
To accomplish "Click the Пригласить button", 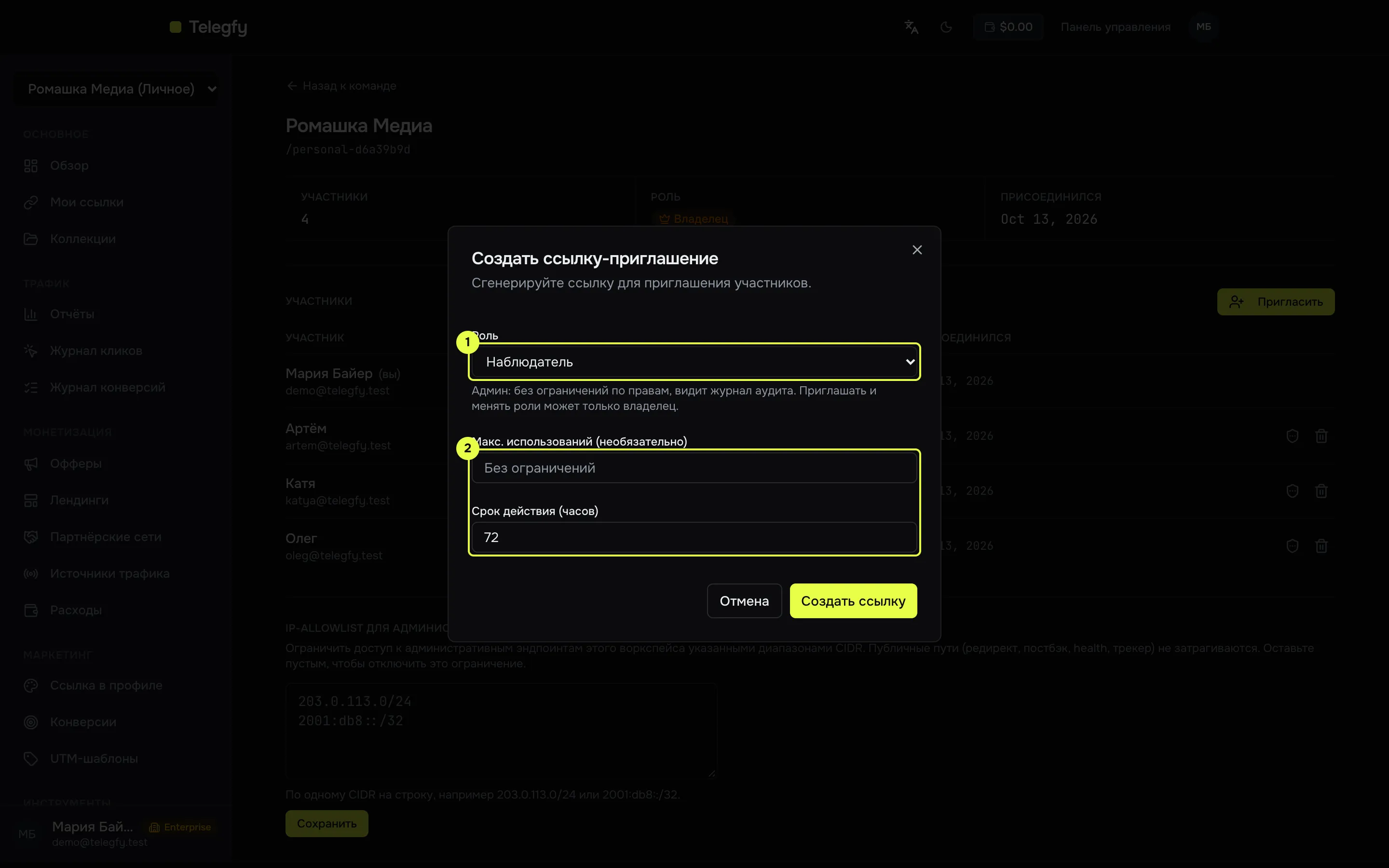I will 1276,302.
